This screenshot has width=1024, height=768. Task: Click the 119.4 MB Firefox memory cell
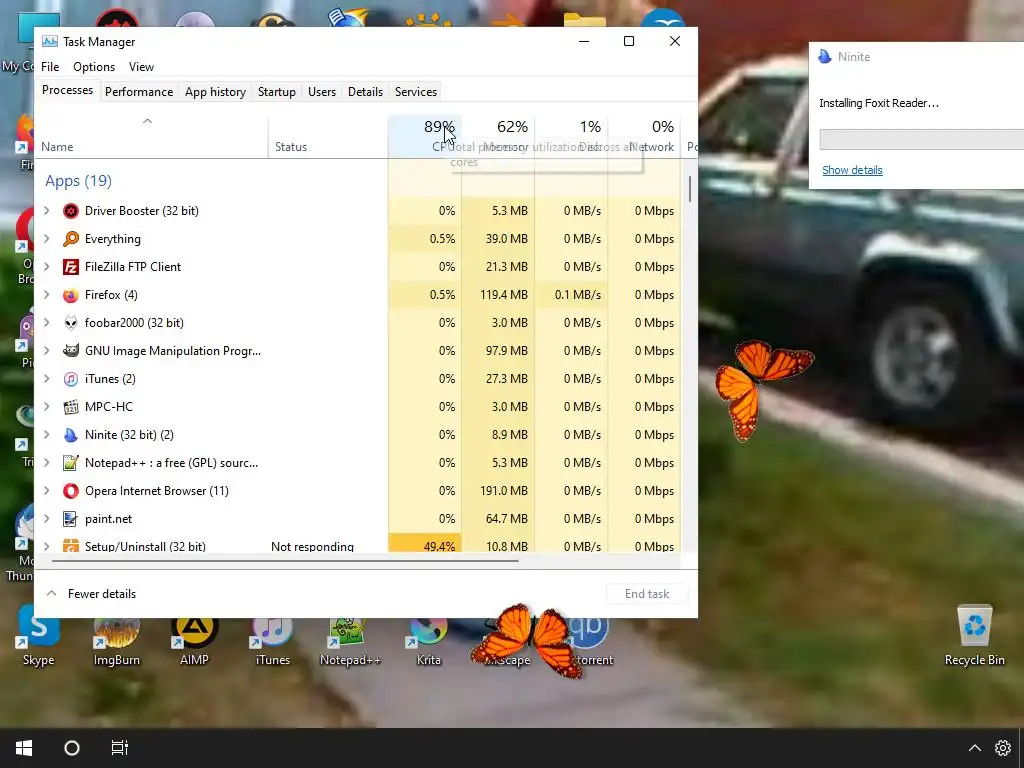tap(498, 295)
